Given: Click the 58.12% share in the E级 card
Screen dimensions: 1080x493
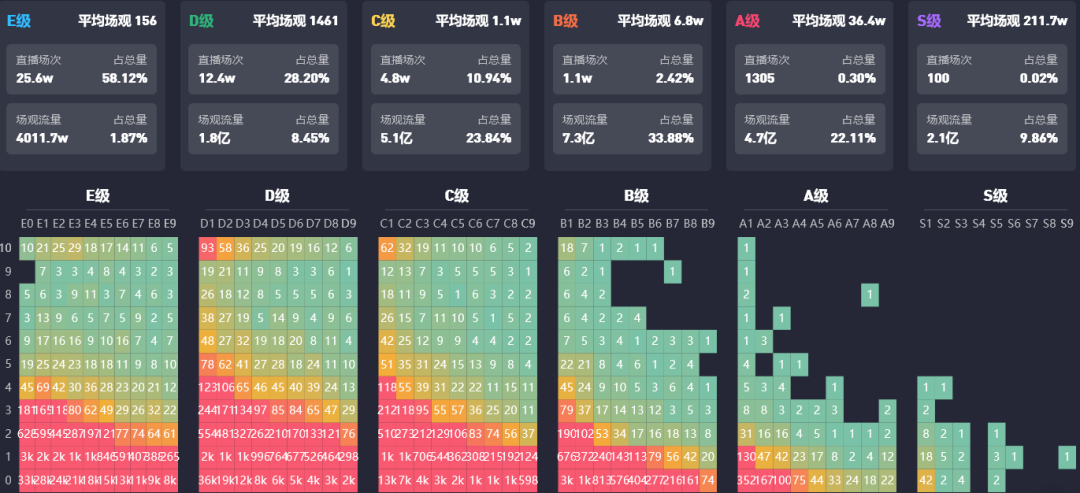Looking at the screenshot, I should click(124, 78).
